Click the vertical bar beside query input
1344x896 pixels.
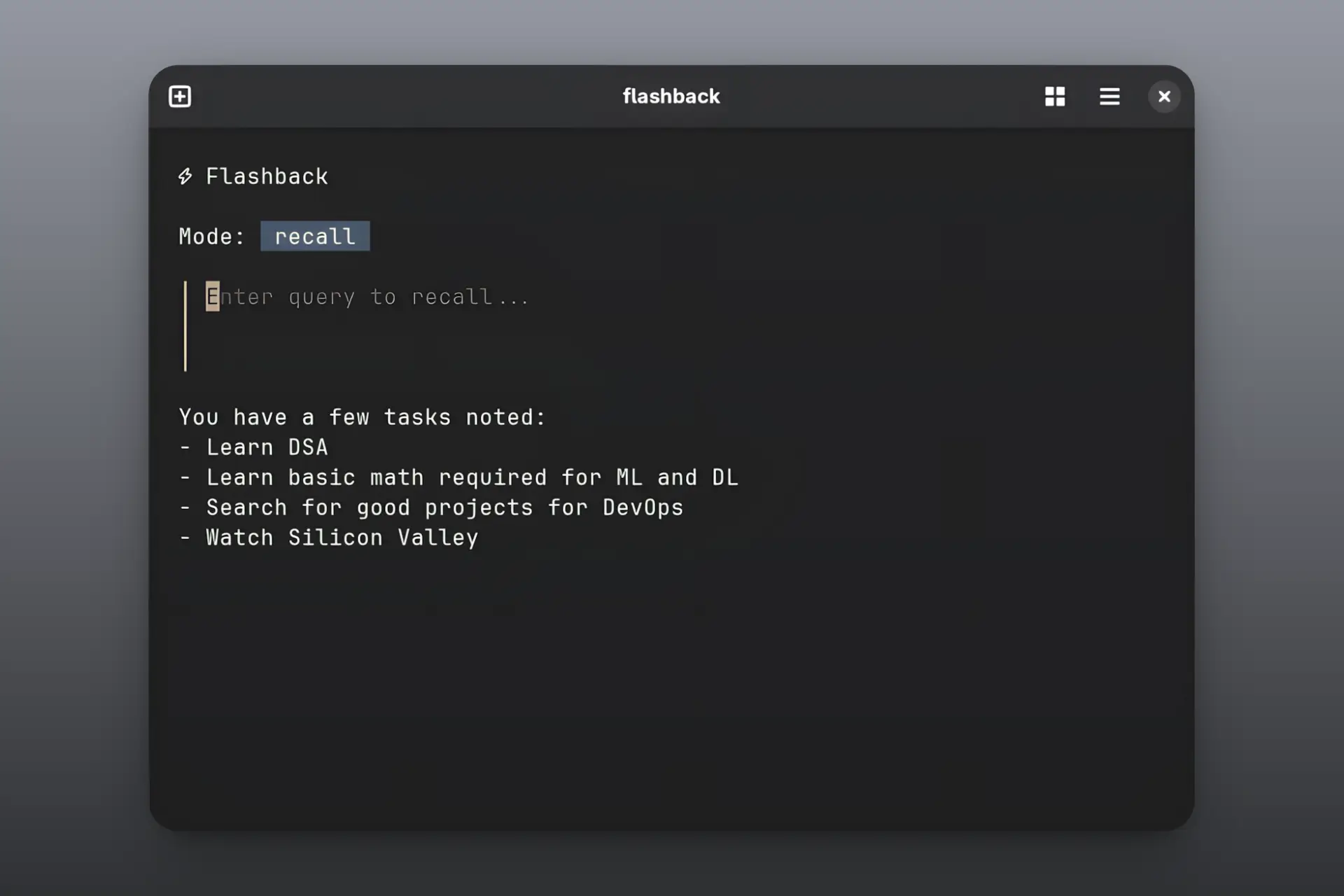click(185, 326)
